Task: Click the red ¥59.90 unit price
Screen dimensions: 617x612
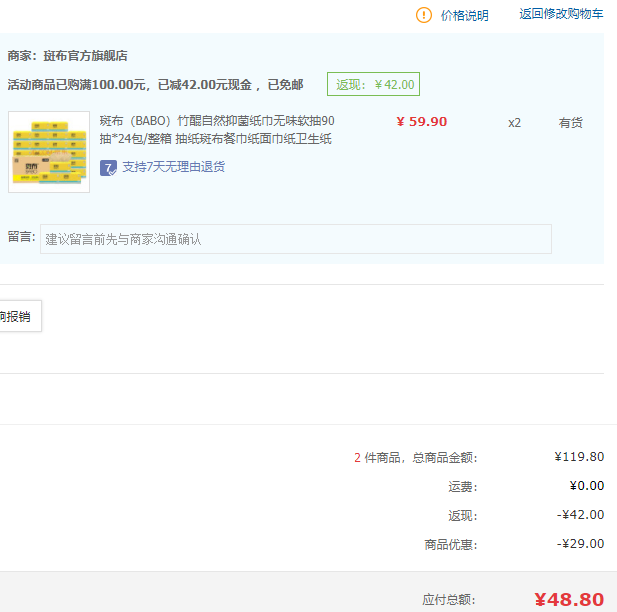Action: point(421,122)
